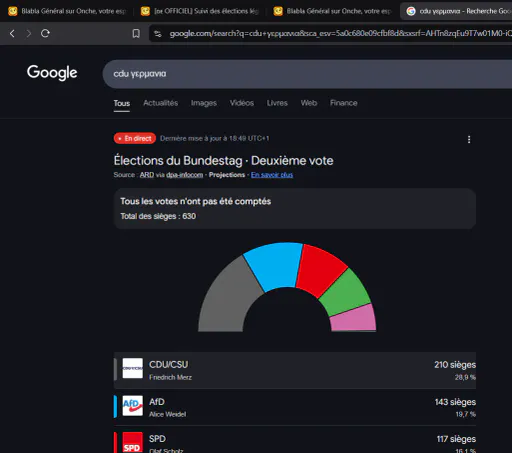This screenshot has width=512, height=453.
Task: Open the three-dot options on election widget
Action: (469, 139)
